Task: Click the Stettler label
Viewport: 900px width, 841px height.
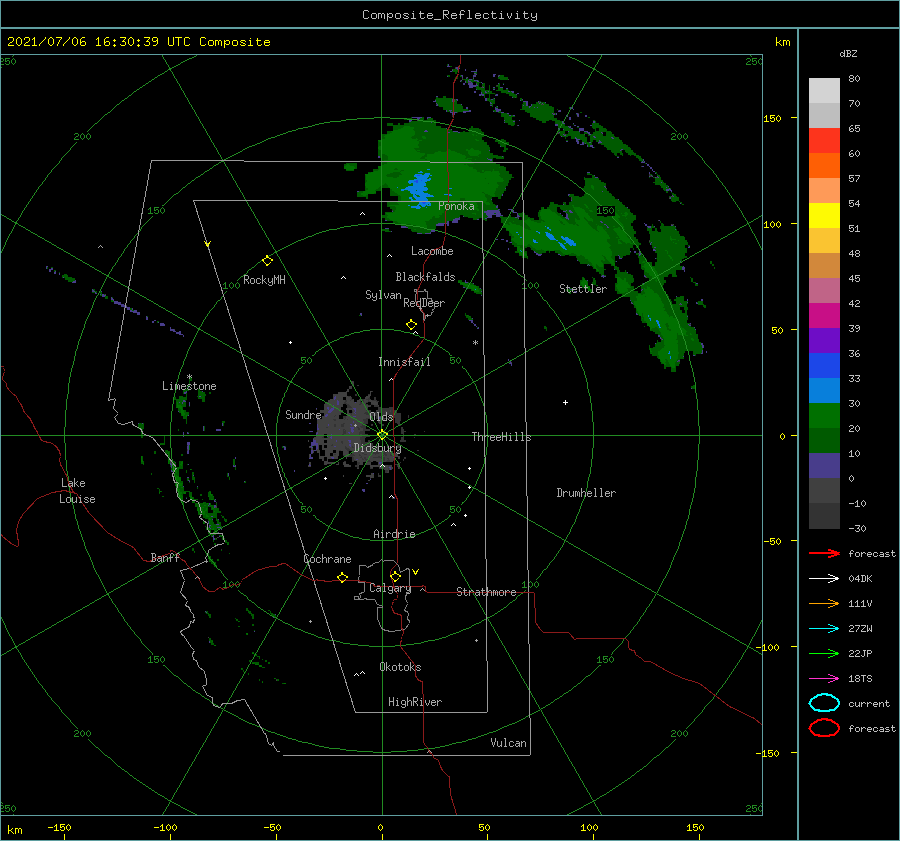Action: click(x=583, y=289)
